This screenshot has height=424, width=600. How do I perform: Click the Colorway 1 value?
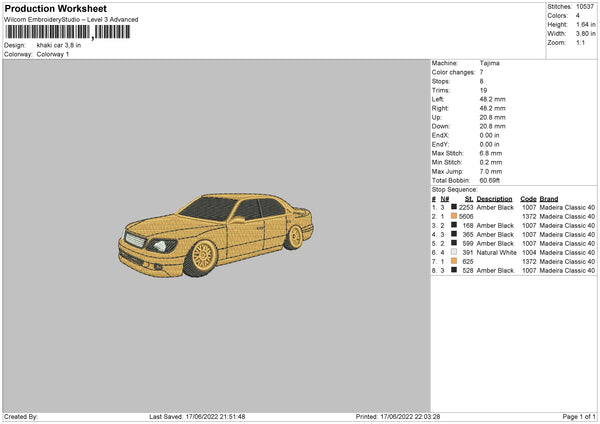[x=53, y=53]
